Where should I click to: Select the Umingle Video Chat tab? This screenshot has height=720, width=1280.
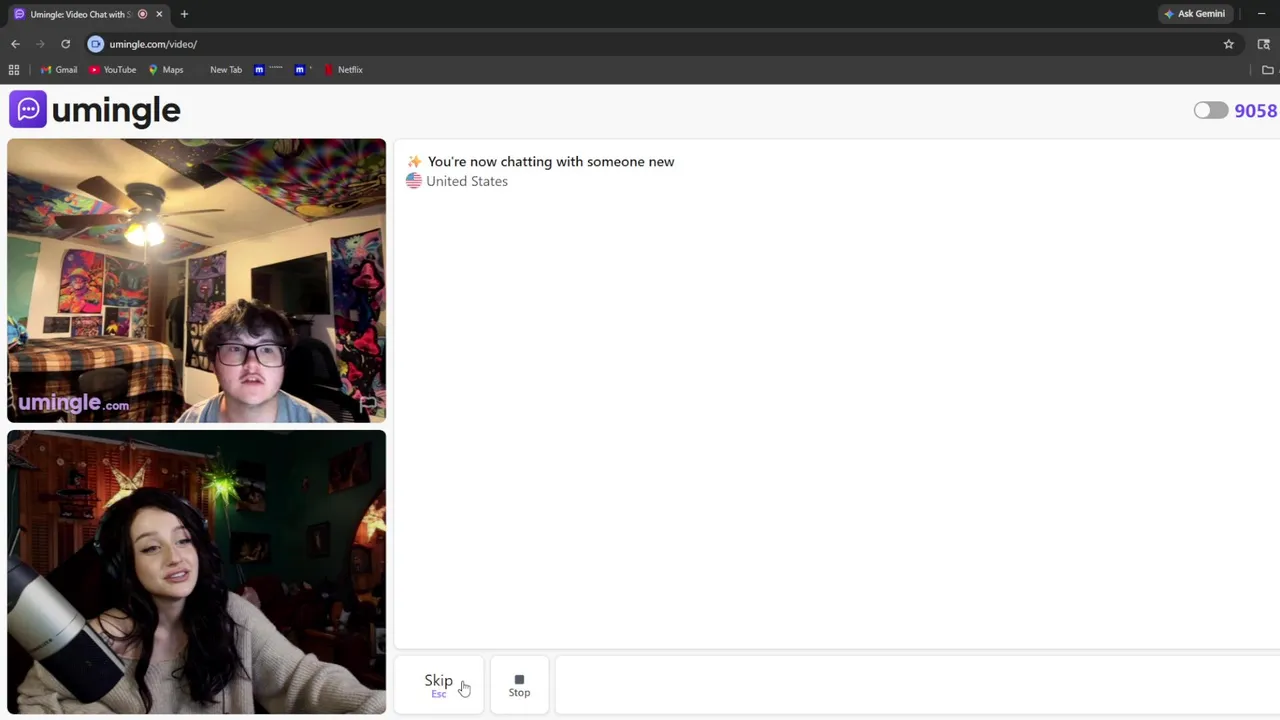point(80,14)
